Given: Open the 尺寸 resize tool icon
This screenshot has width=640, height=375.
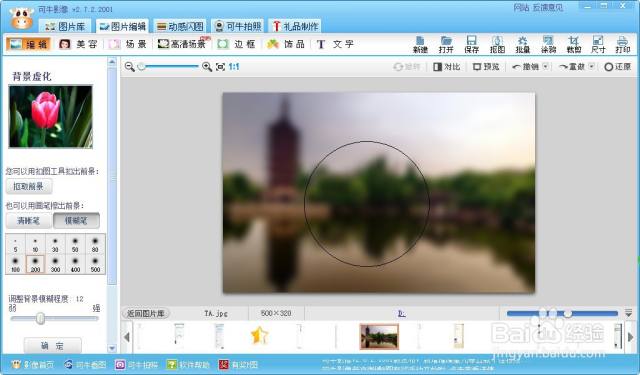Looking at the screenshot, I should pyautogui.click(x=598, y=44).
